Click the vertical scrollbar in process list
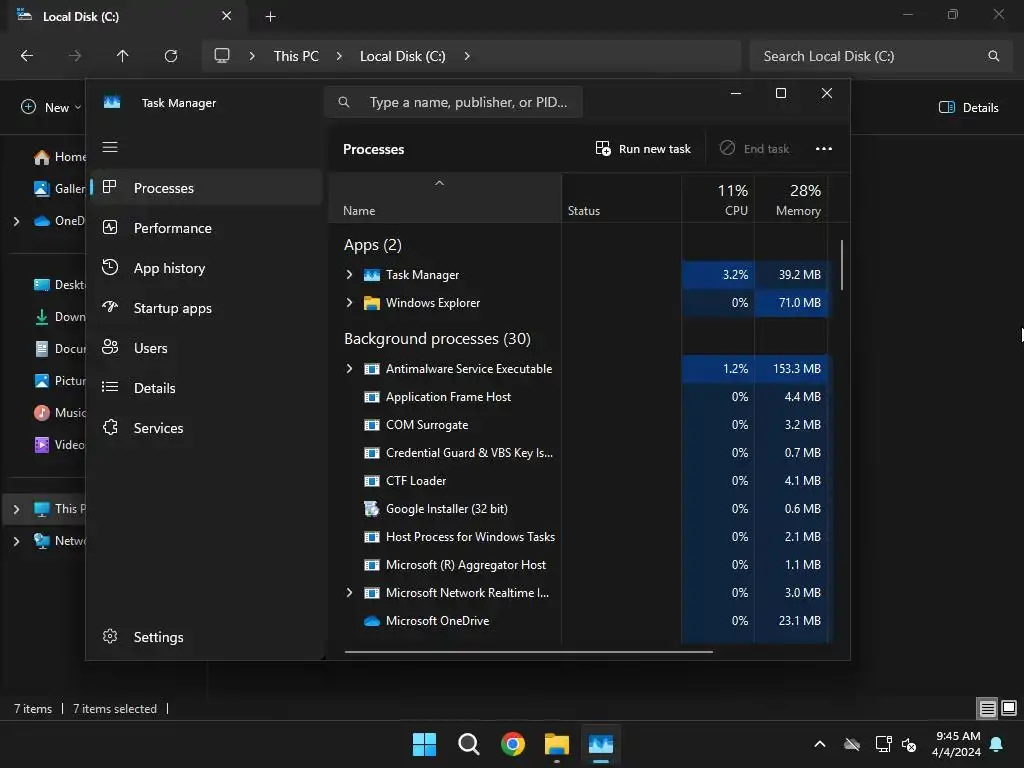This screenshot has height=768, width=1024. pos(841,264)
